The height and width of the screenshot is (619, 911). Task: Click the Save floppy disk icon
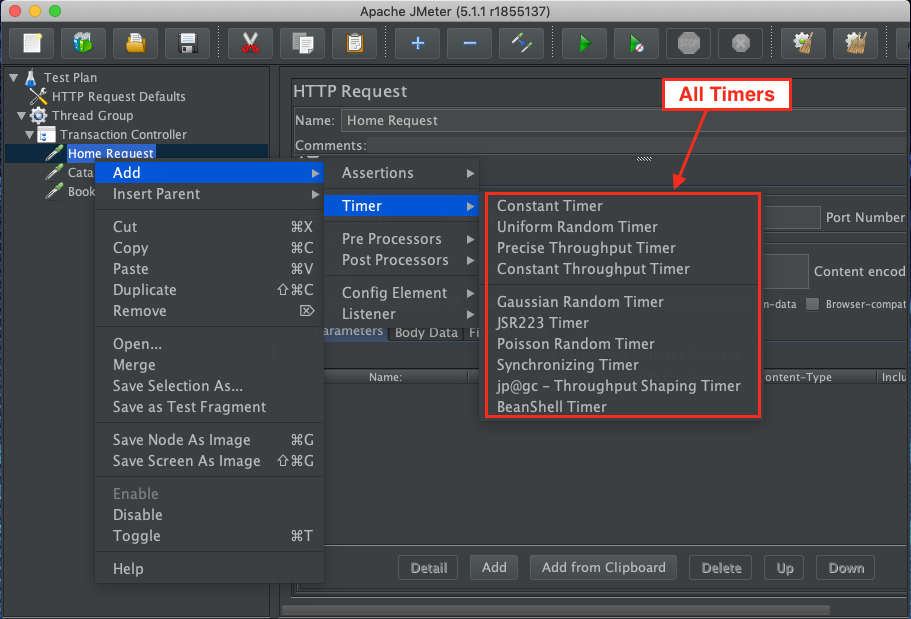[x=187, y=44]
